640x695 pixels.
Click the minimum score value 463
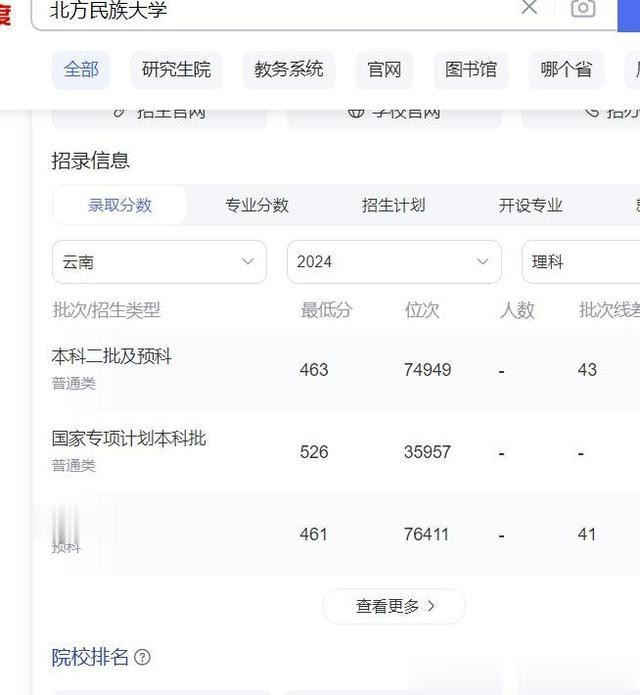pyautogui.click(x=314, y=370)
